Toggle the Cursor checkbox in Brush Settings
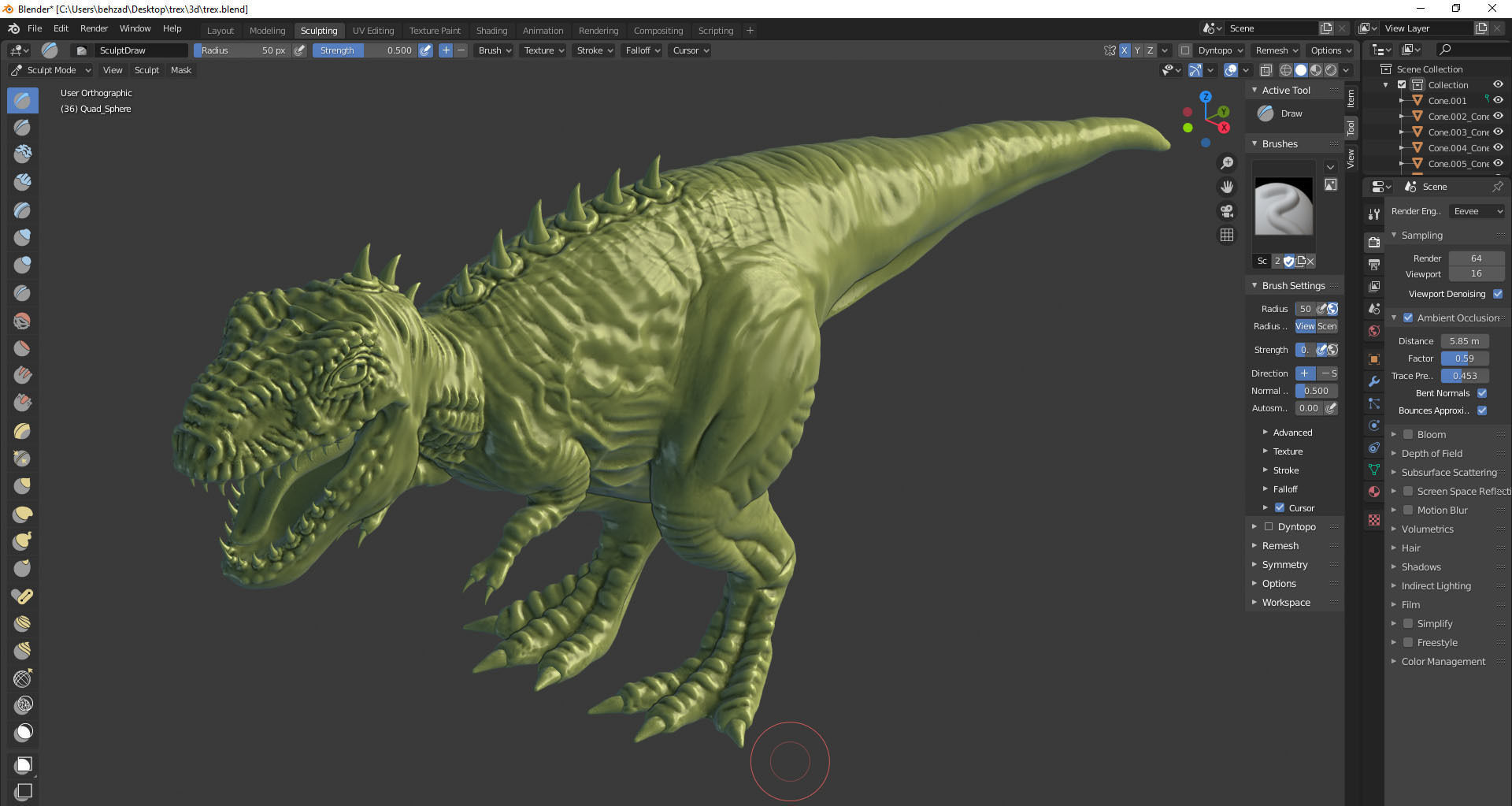The height and width of the screenshot is (806, 1512). [x=1280, y=508]
